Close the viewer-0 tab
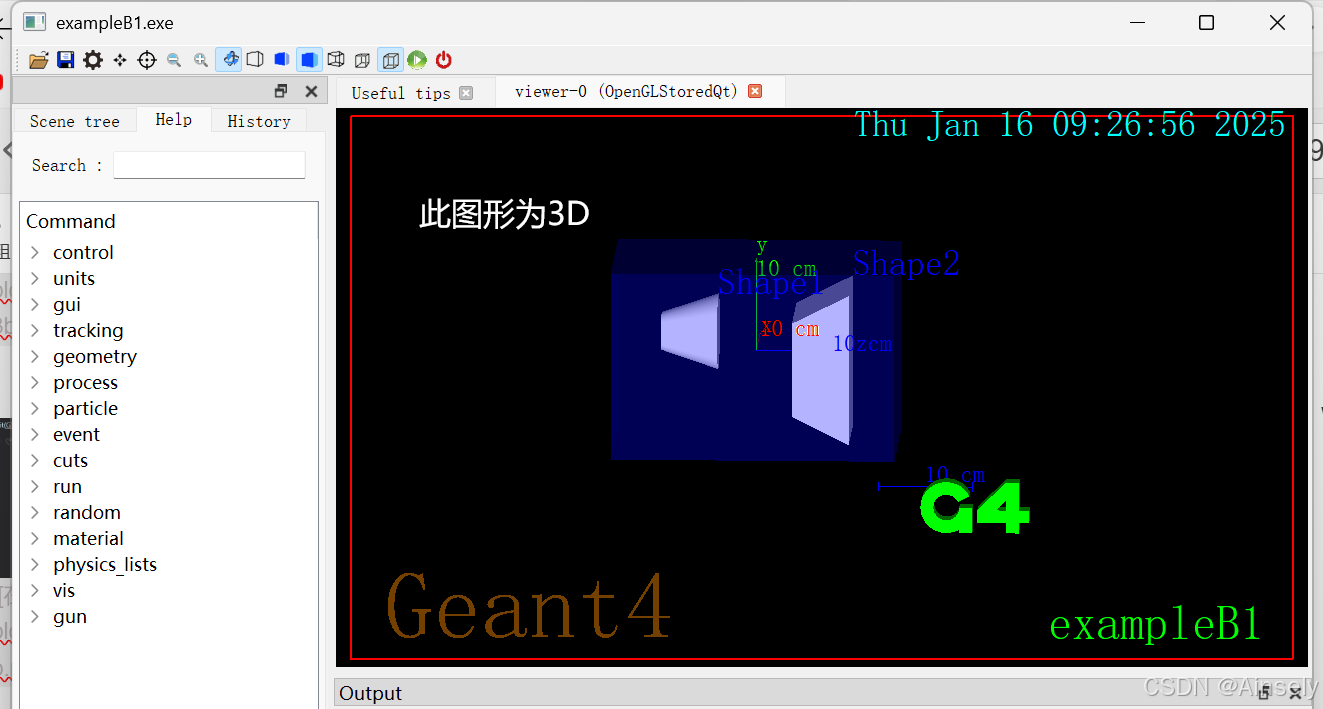Viewport: 1323px width, 709px height. [755, 91]
